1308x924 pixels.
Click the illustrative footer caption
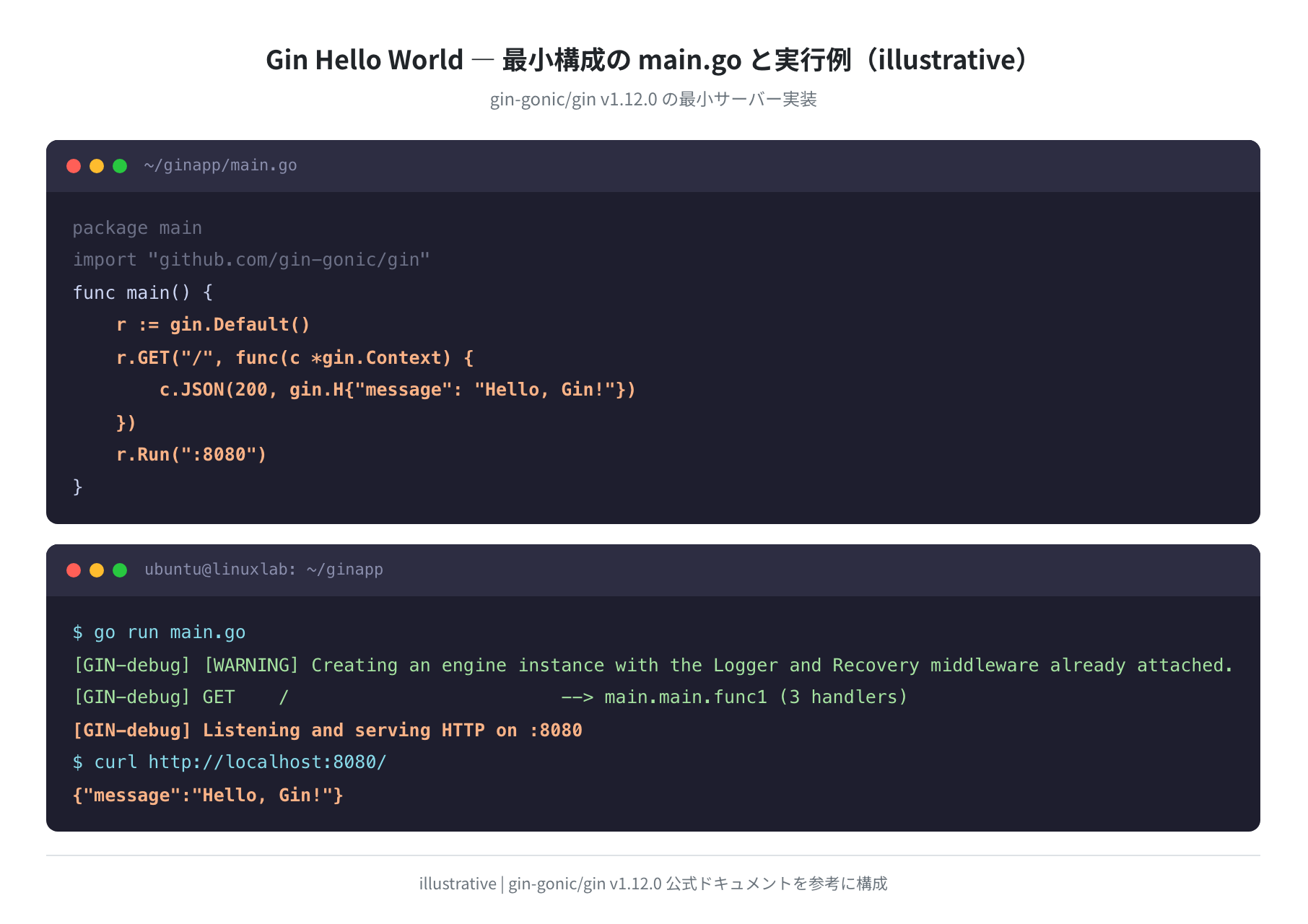653,884
